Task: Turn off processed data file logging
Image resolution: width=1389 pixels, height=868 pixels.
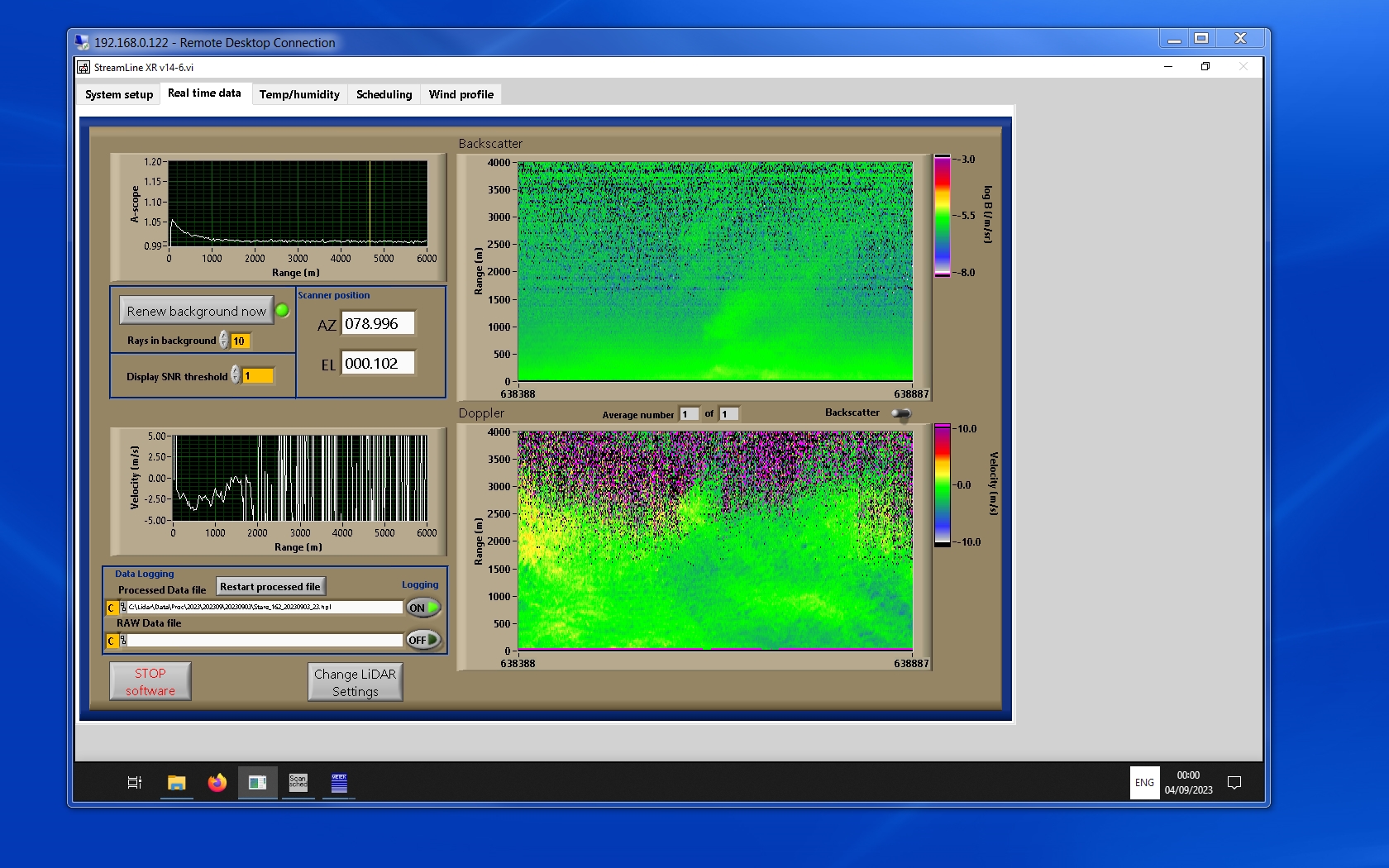Action: (x=422, y=608)
